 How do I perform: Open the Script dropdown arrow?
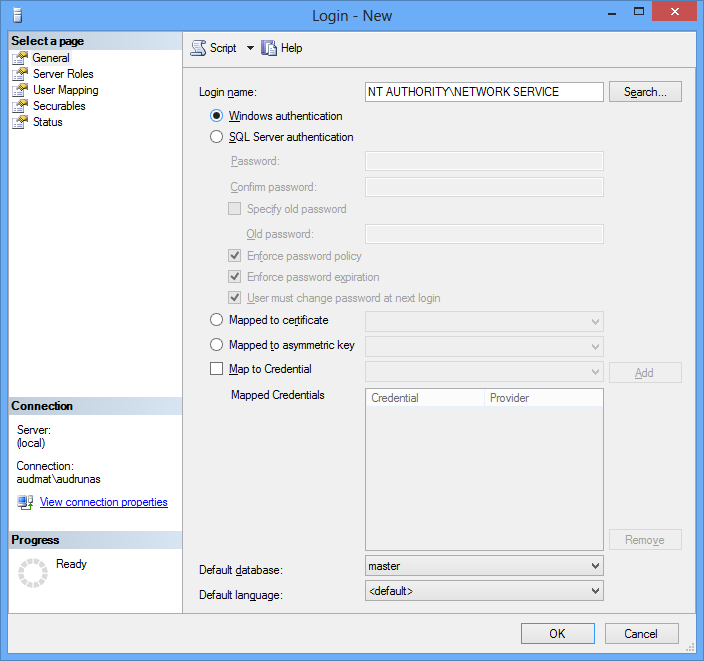[x=250, y=48]
